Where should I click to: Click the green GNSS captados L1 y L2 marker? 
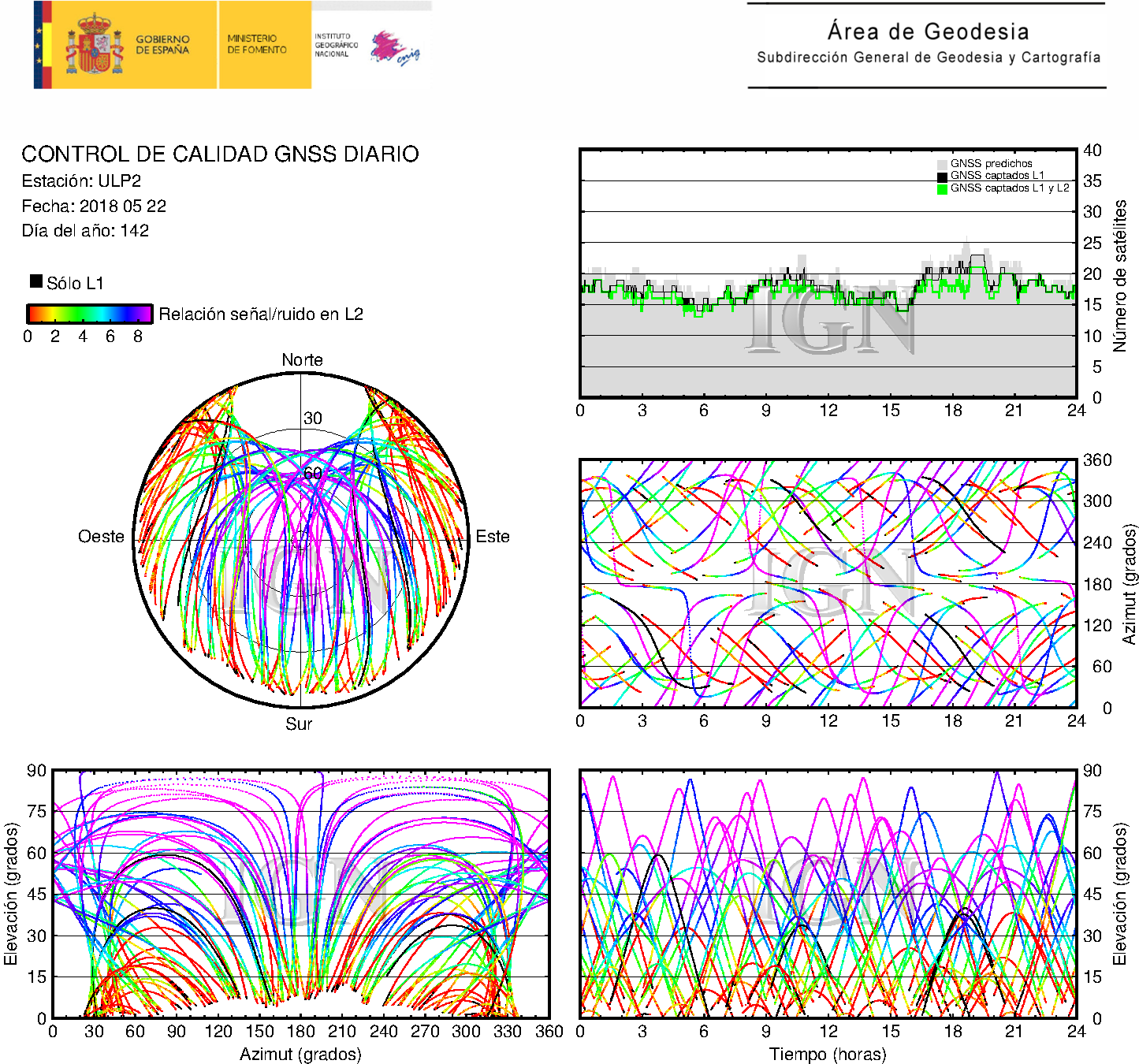pos(942,188)
